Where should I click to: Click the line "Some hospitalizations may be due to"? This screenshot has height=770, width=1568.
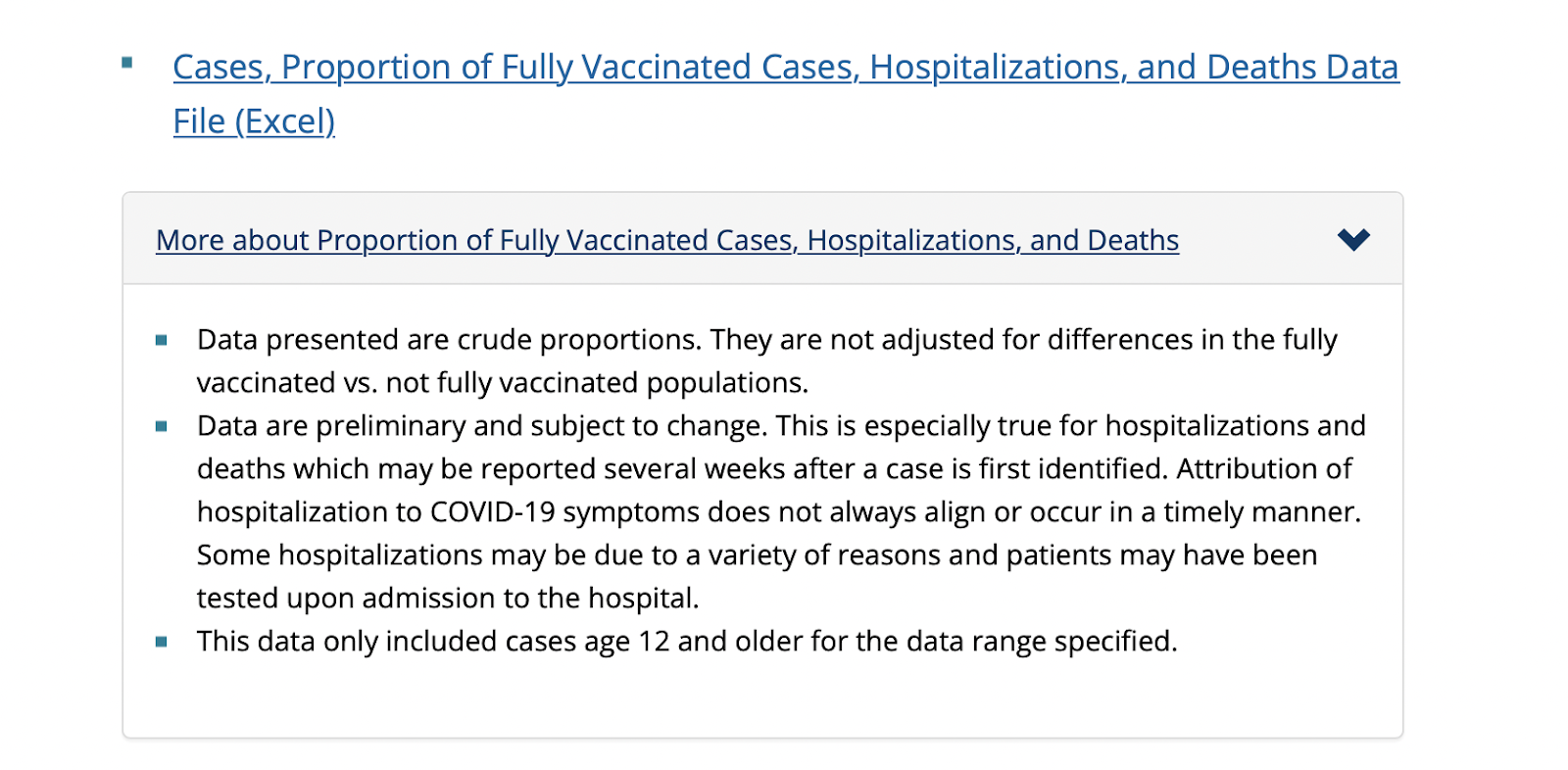(757, 555)
